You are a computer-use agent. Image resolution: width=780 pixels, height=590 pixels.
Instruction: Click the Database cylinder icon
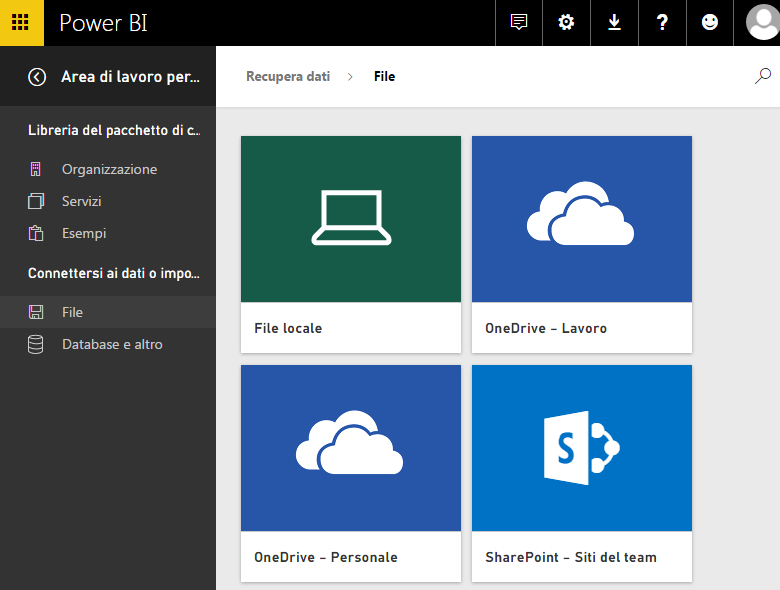[x=36, y=344]
